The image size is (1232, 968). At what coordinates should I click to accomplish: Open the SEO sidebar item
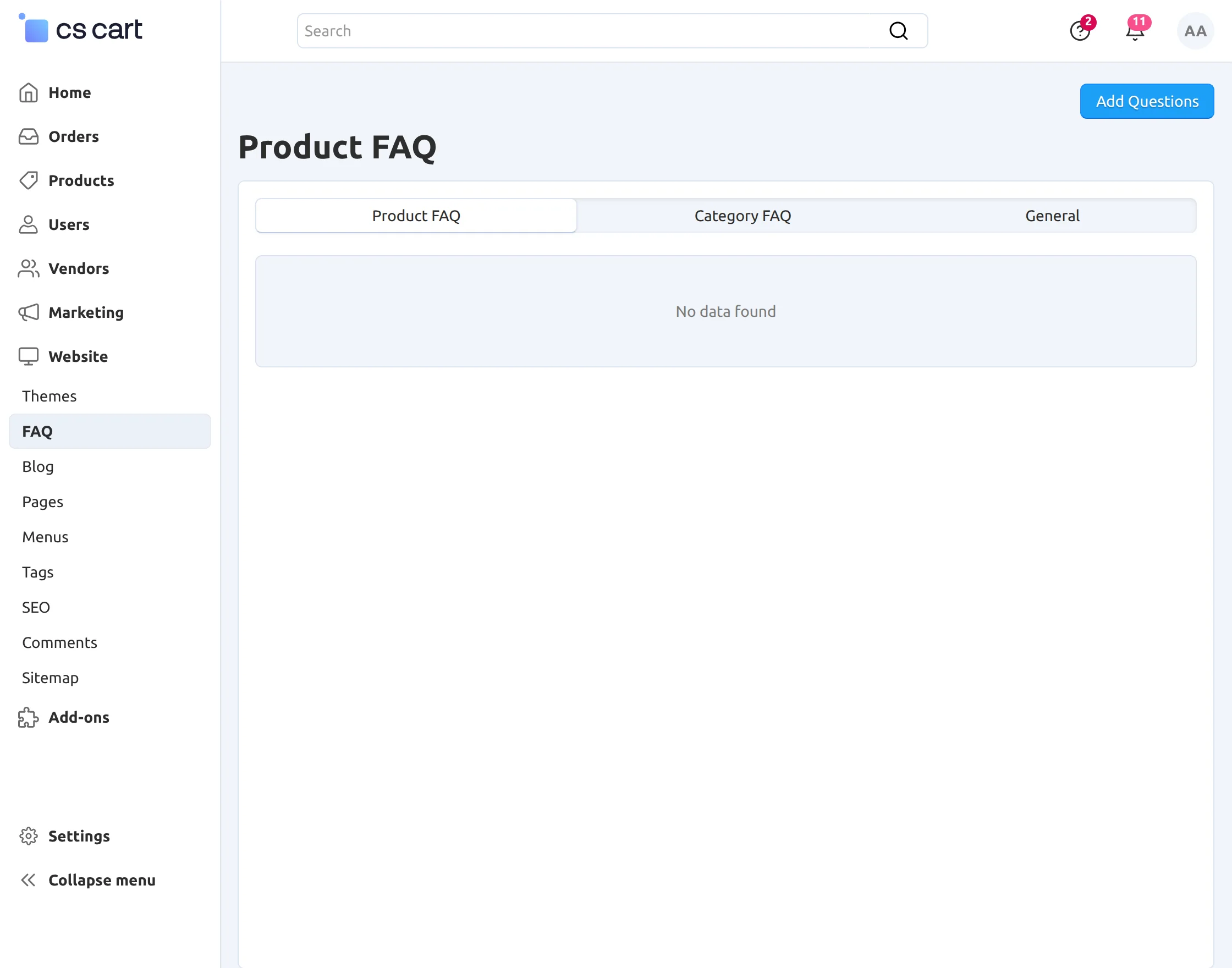click(x=36, y=608)
